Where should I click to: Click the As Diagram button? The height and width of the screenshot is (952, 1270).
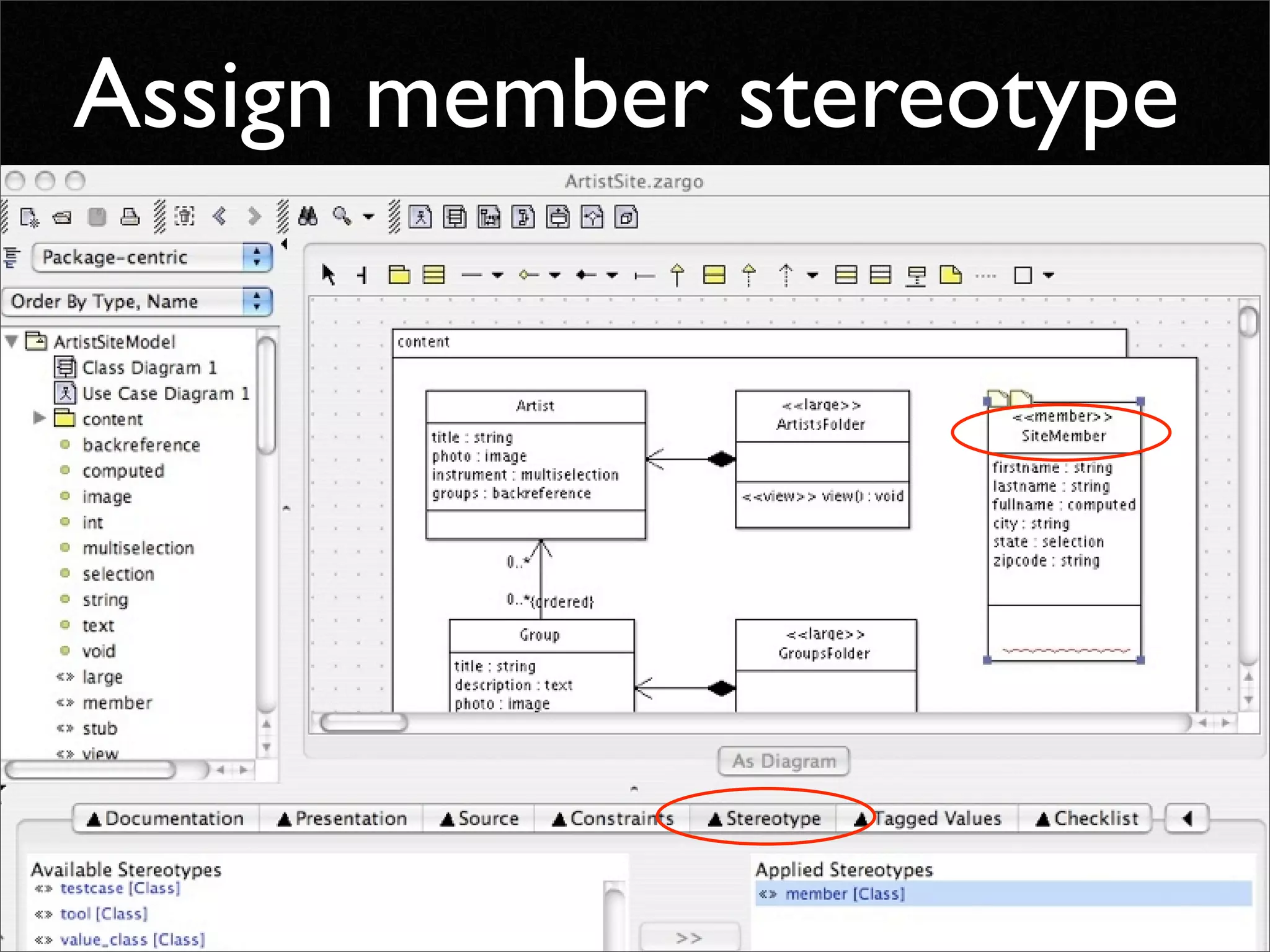783,760
